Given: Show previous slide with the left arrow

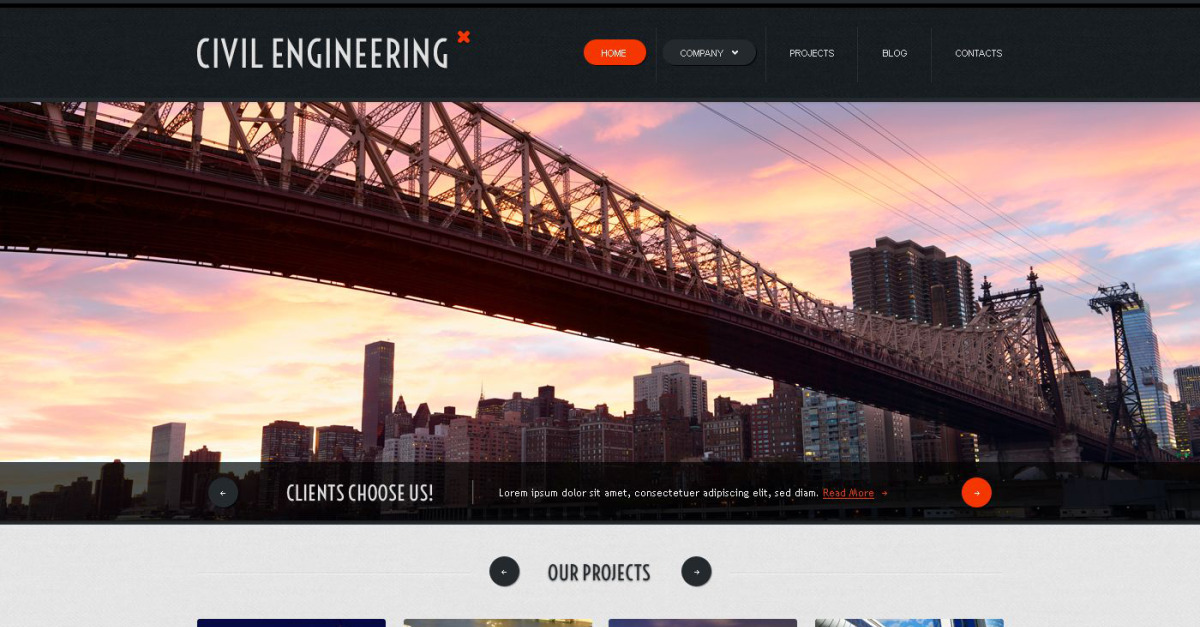Looking at the screenshot, I should point(223,492).
